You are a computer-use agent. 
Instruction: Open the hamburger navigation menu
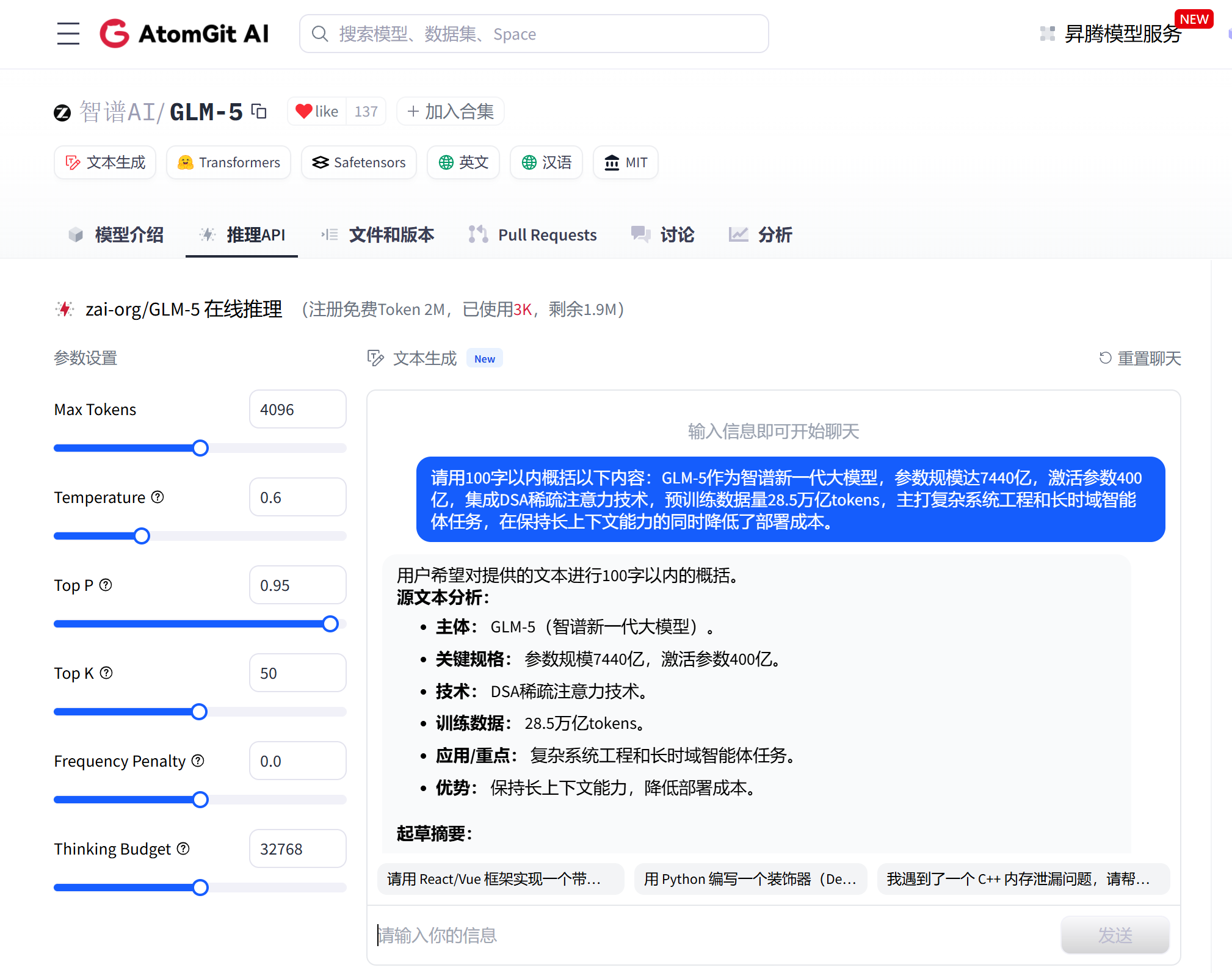click(x=68, y=34)
